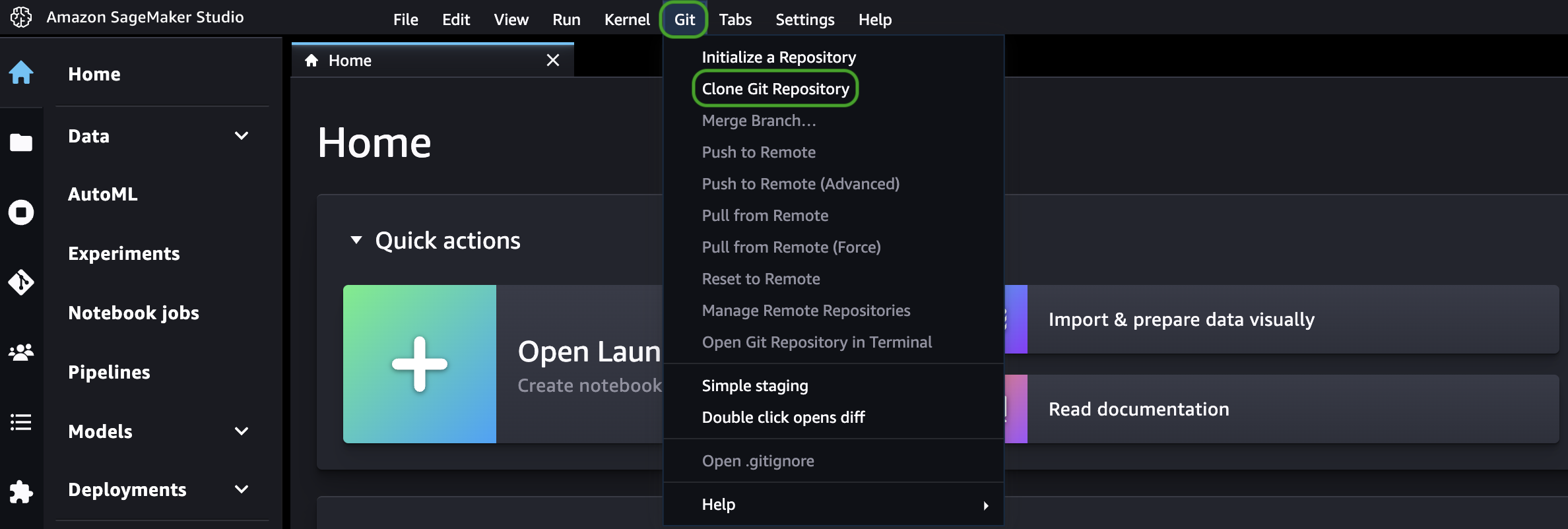Open the File menu

[406, 20]
